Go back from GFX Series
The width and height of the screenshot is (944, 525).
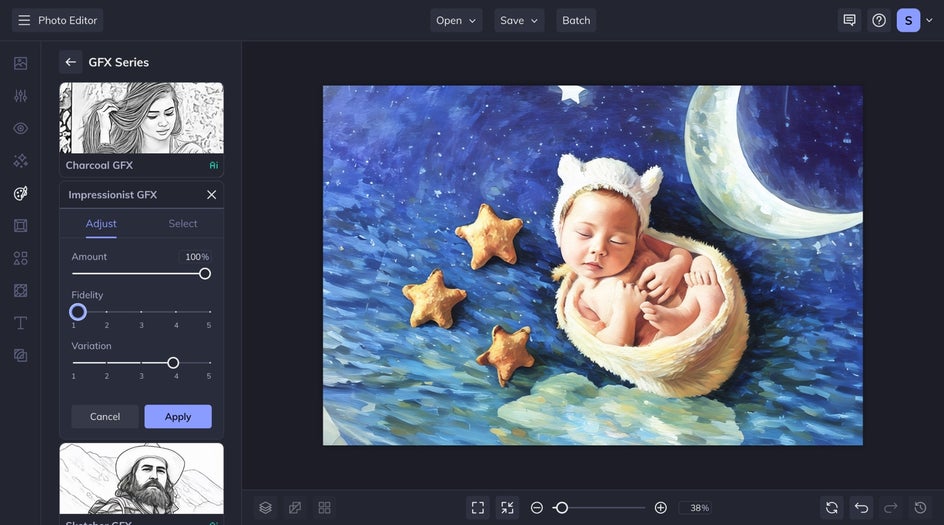pyautogui.click(x=70, y=62)
